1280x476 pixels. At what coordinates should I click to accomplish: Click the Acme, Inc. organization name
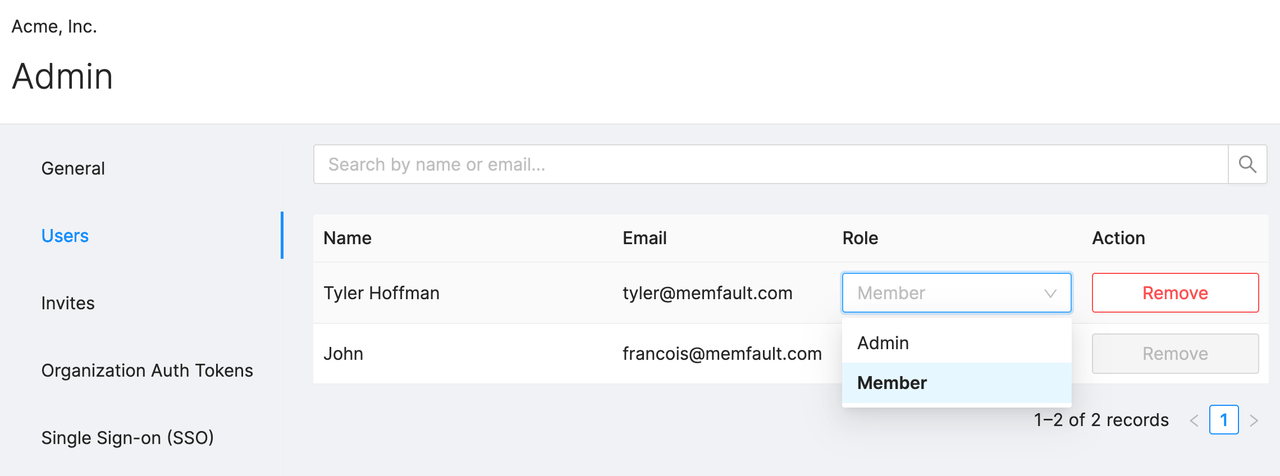click(54, 27)
